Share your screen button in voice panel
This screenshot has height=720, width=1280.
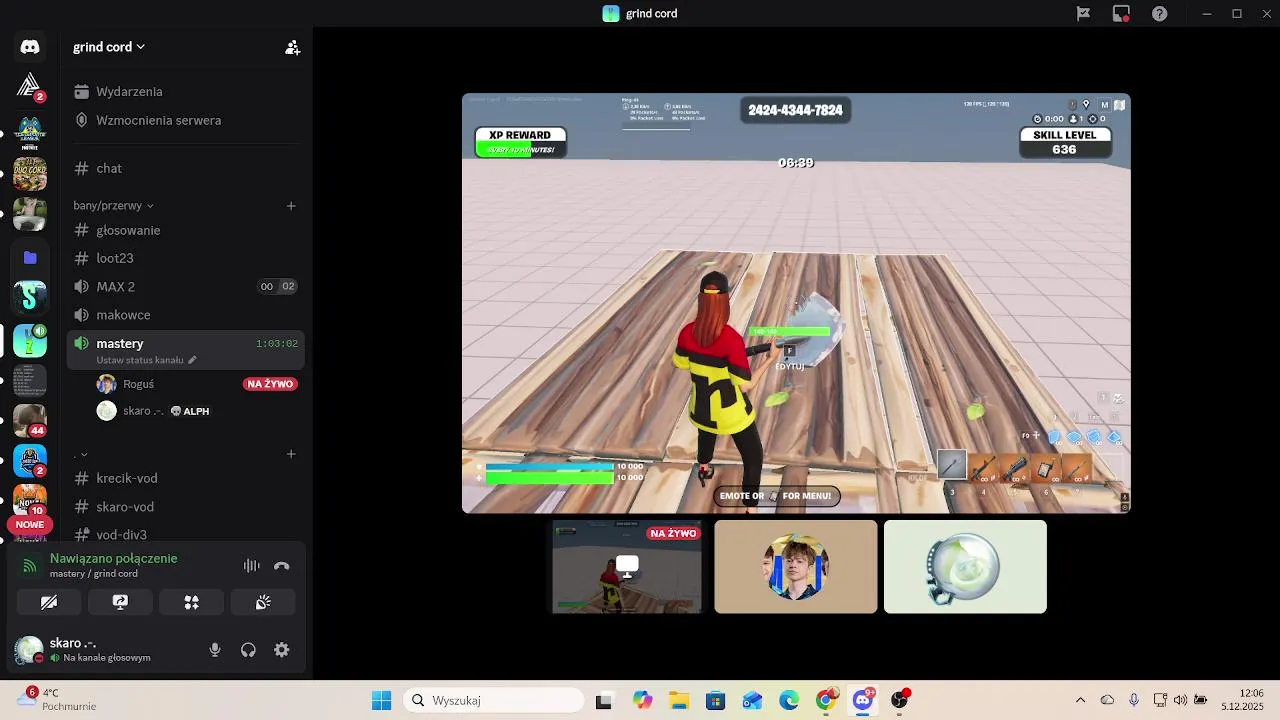point(120,602)
